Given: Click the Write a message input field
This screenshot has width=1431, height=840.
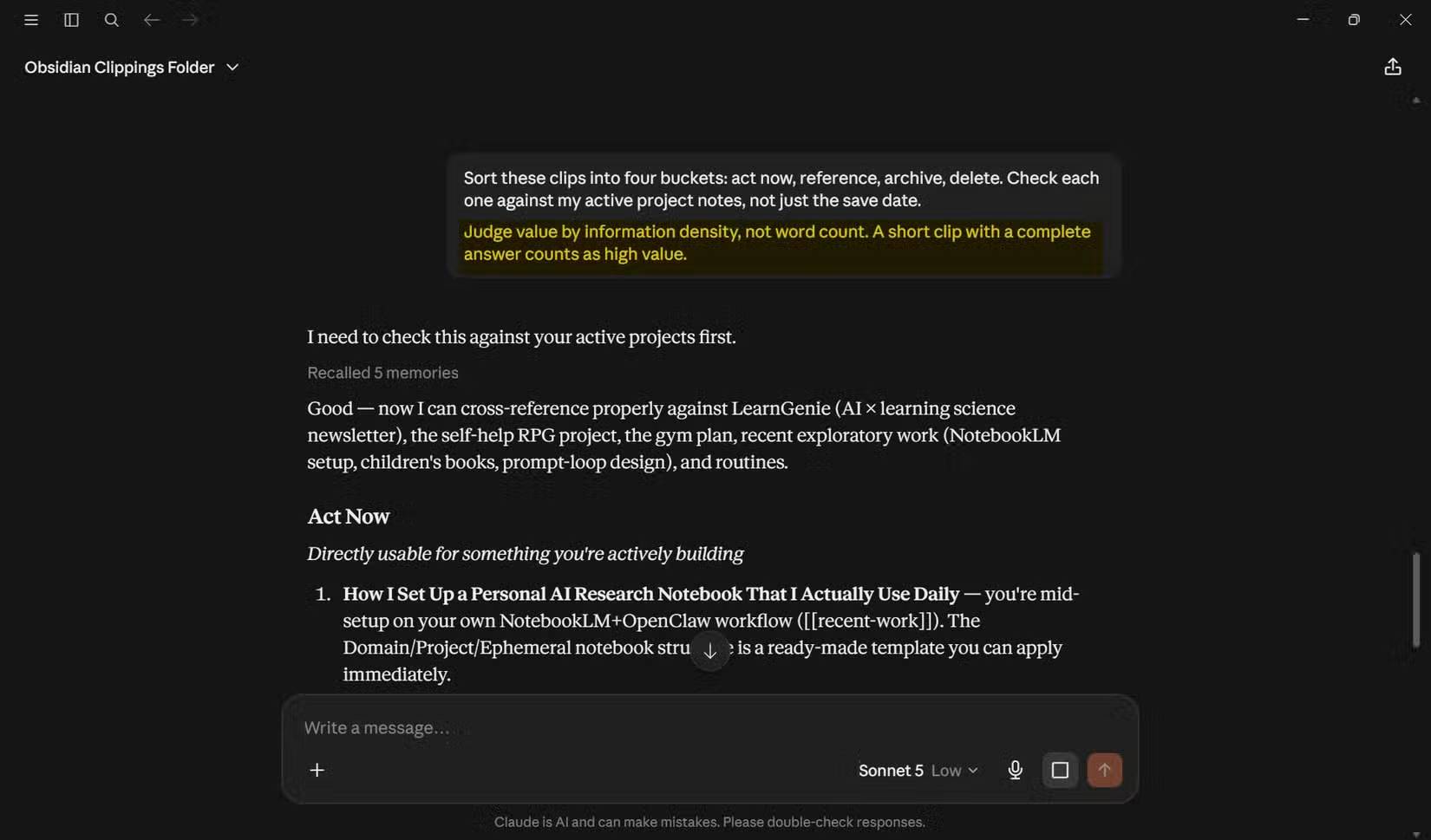Looking at the screenshot, I should [x=709, y=727].
